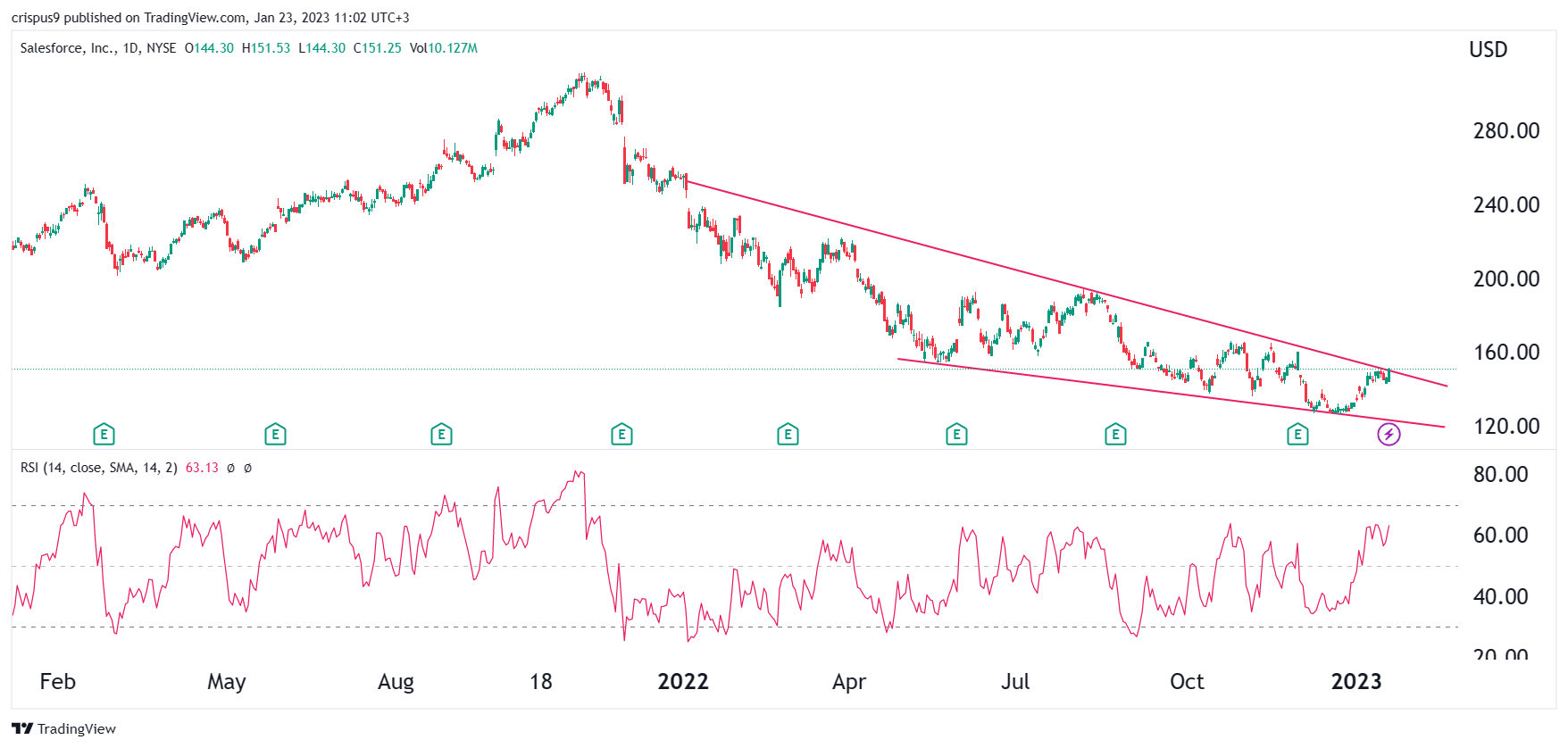
Task: Click the May label on time axis
Action: pyautogui.click(x=227, y=682)
